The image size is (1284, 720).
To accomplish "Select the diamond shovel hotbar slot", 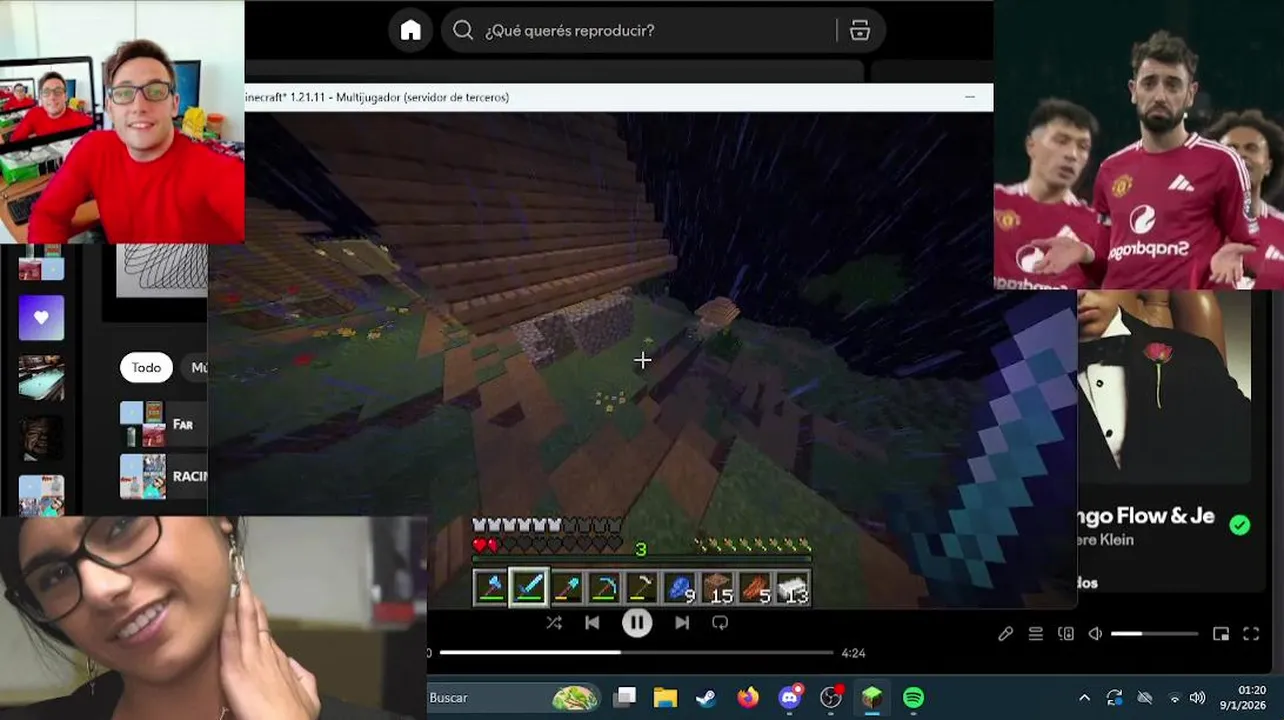I will (567, 588).
